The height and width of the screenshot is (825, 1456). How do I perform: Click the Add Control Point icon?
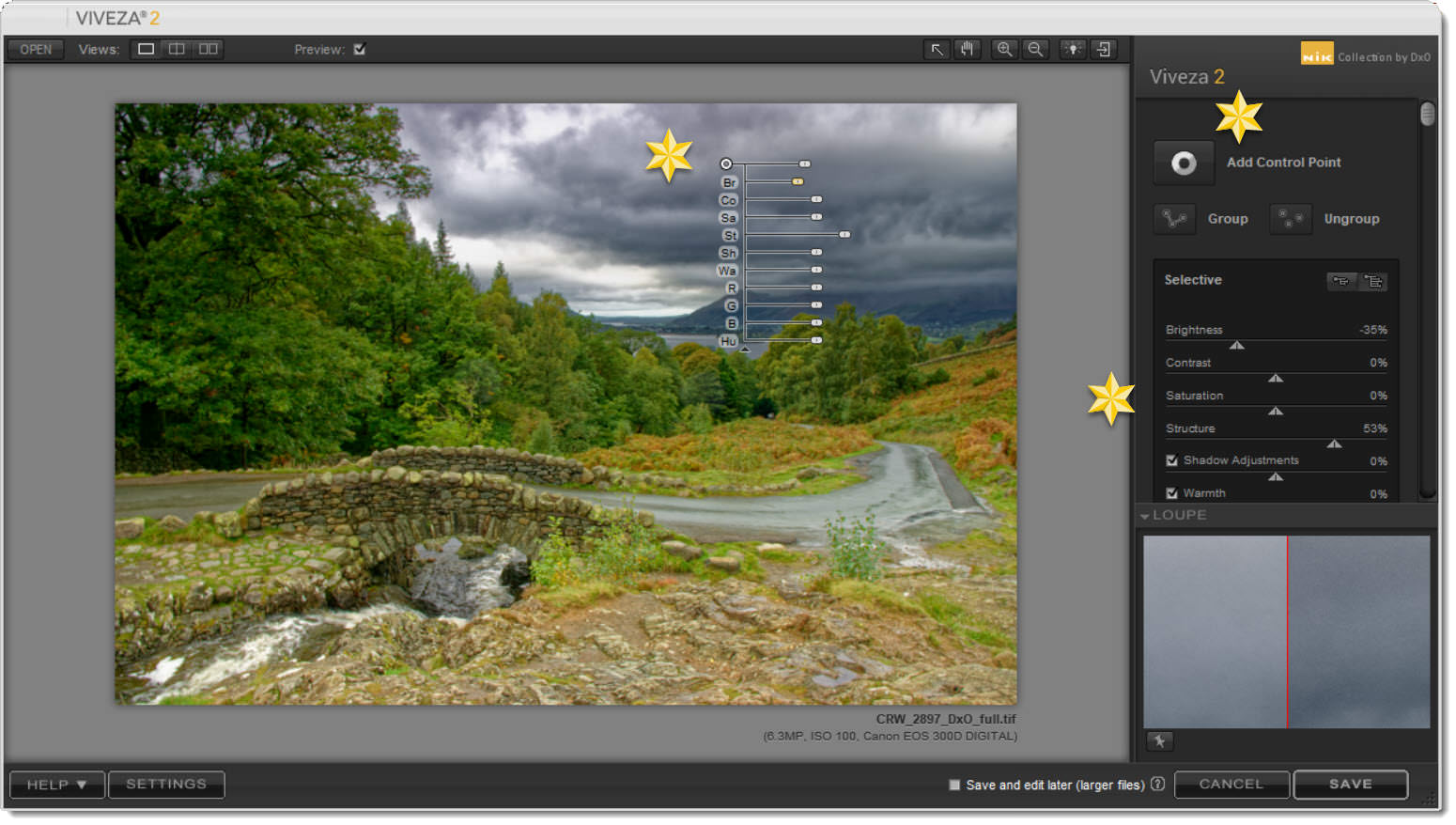pos(1184,163)
